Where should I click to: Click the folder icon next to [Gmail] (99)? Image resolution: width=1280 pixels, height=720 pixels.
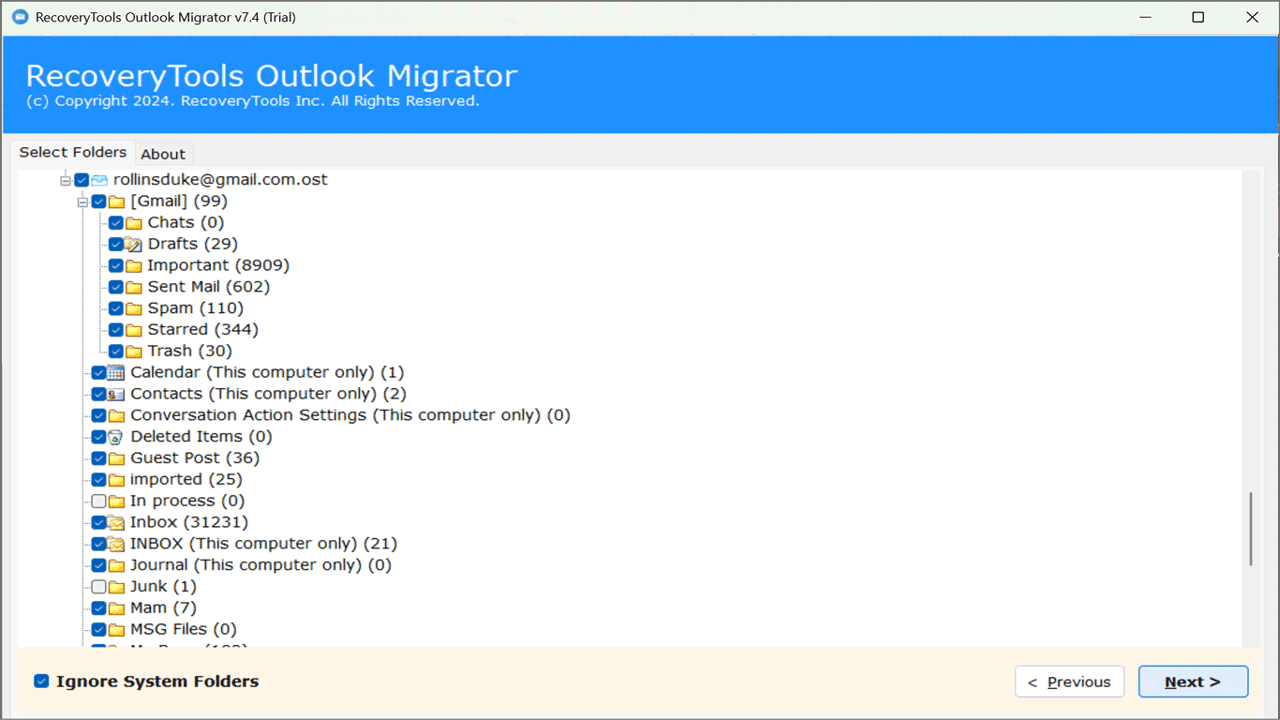tap(117, 202)
